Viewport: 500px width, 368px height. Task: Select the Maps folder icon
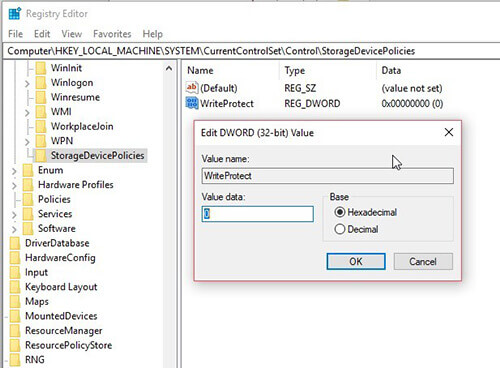pos(15,302)
